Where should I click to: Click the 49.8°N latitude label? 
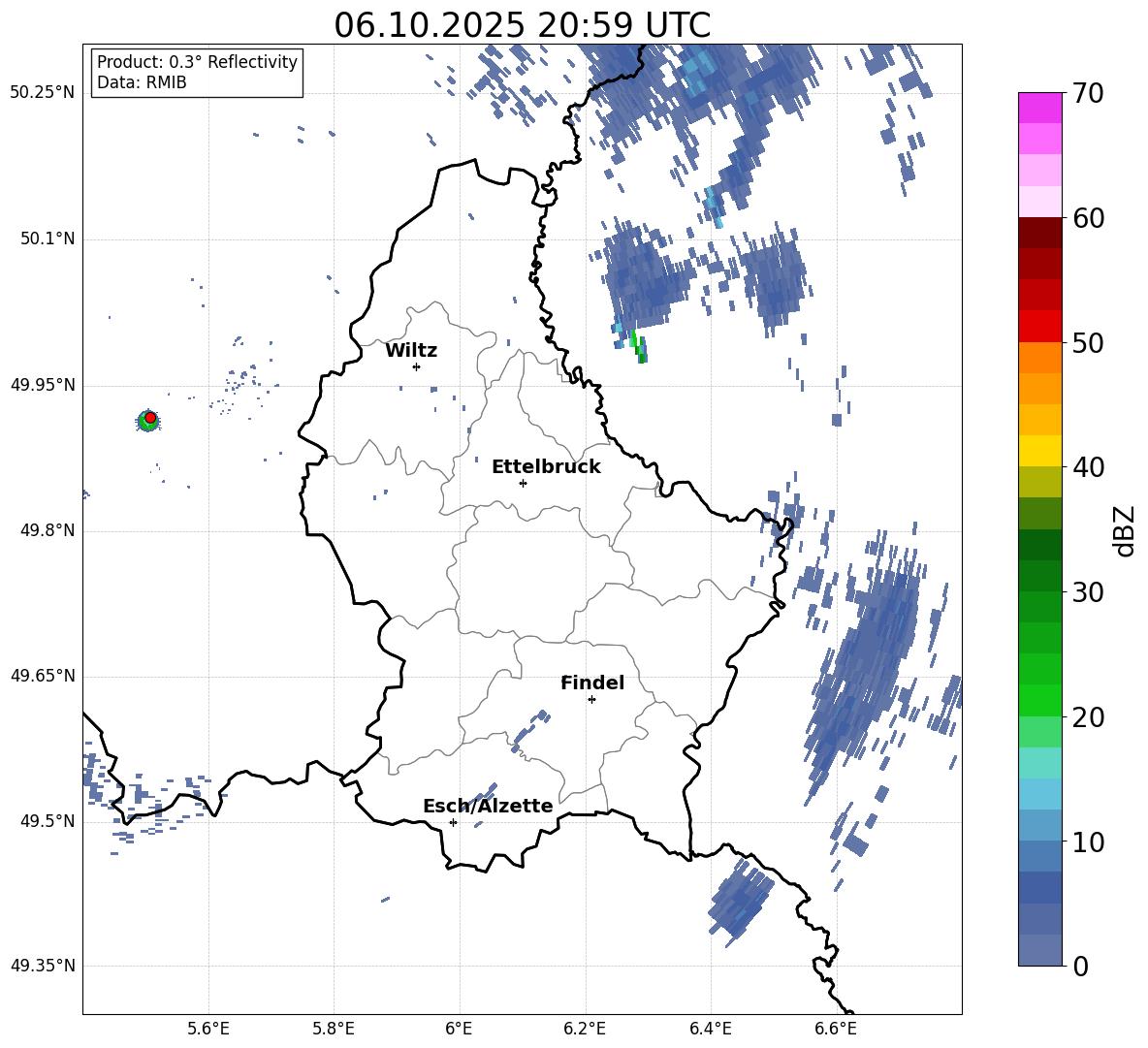(x=47, y=530)
